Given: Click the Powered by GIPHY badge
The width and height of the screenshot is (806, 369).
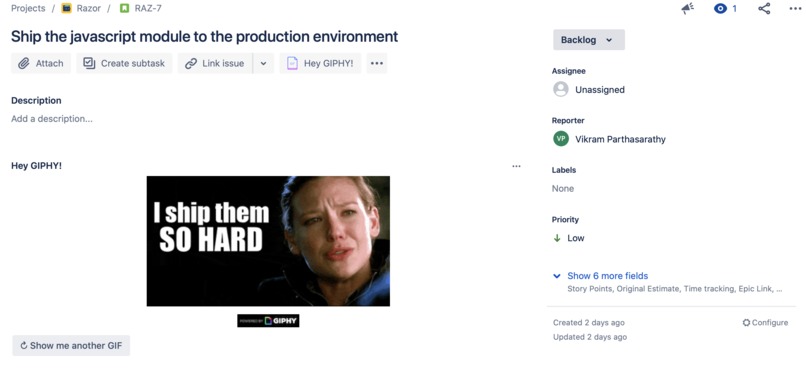Looking at the screenshot, I should tap(268, 321).
